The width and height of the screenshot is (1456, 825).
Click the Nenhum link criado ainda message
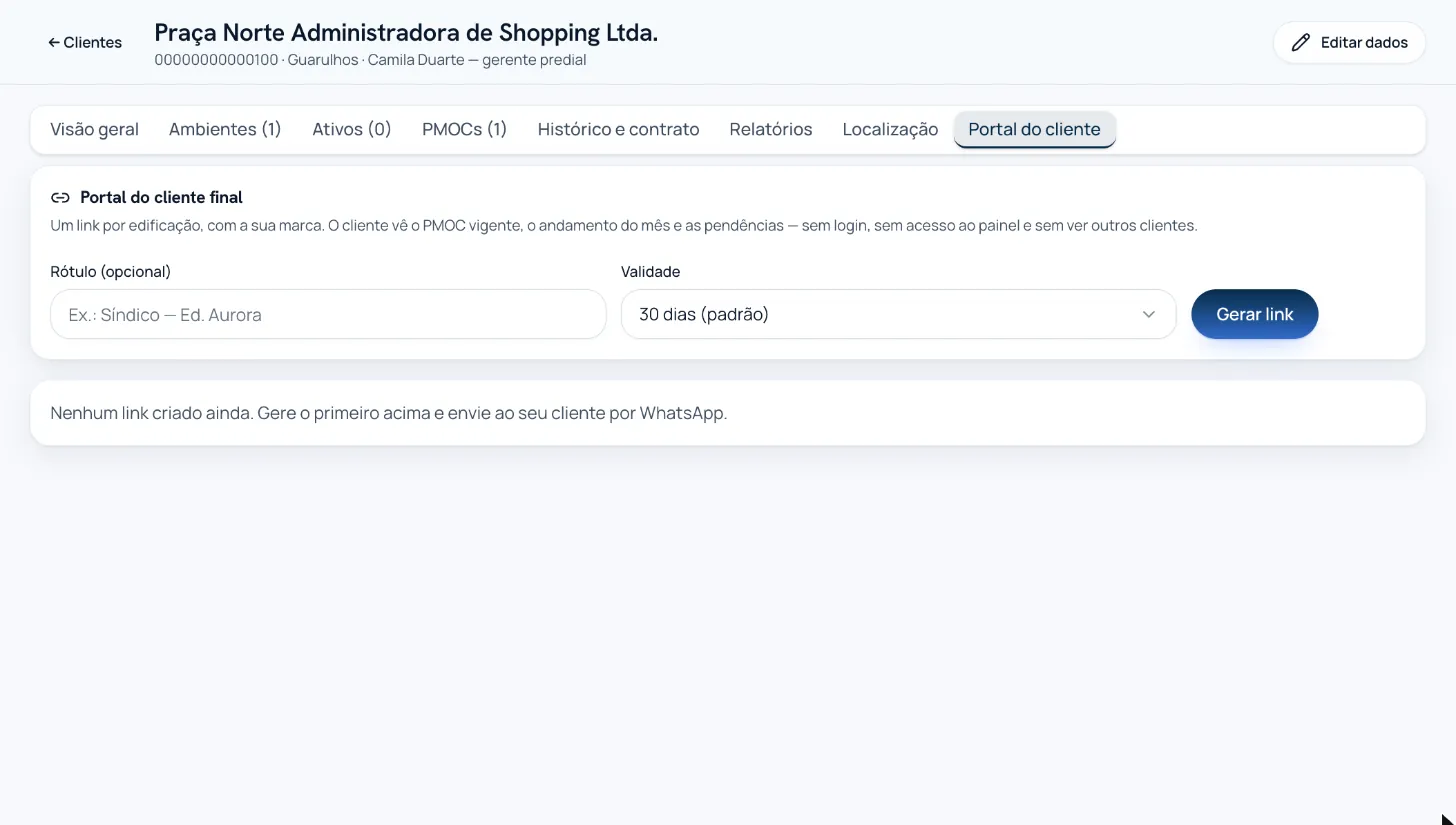(388, 412)
